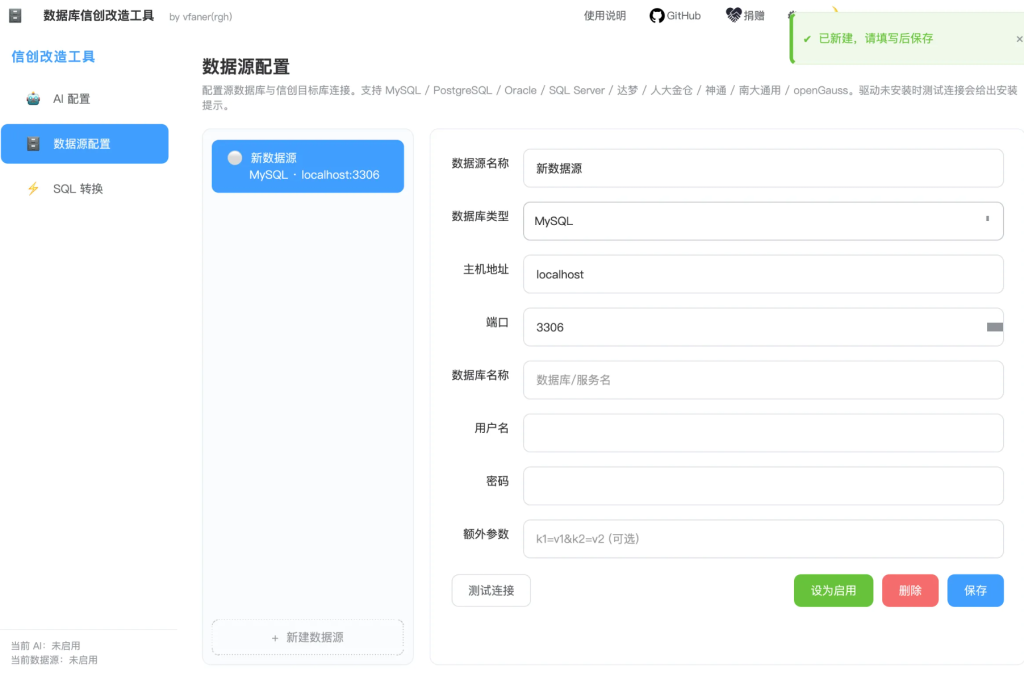The image size is (1024, 675).
Task: Click the red 删除 button
Action: pos(910,591)
